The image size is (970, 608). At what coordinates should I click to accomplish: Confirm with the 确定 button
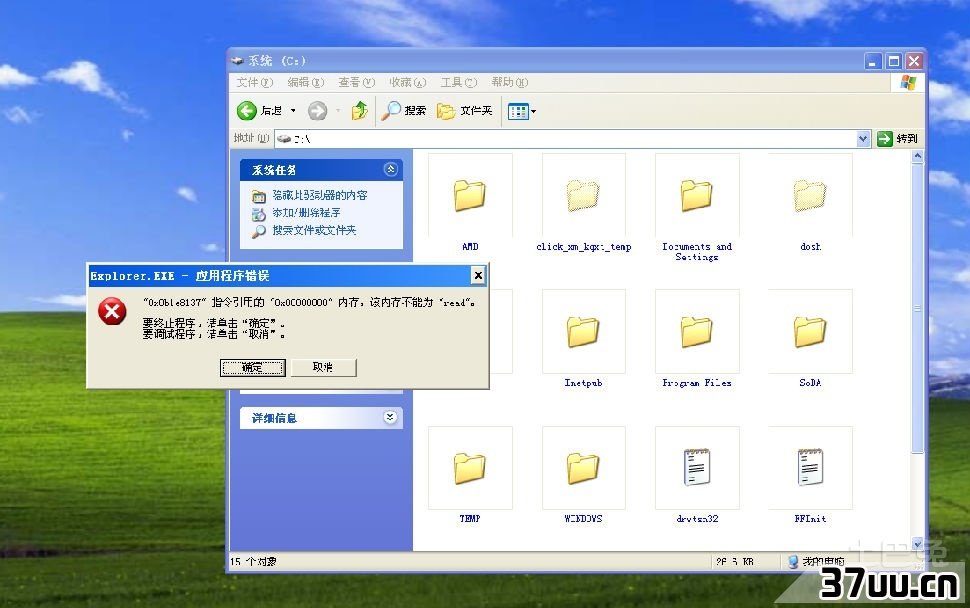pyautogui.click(x=252, y=367)
